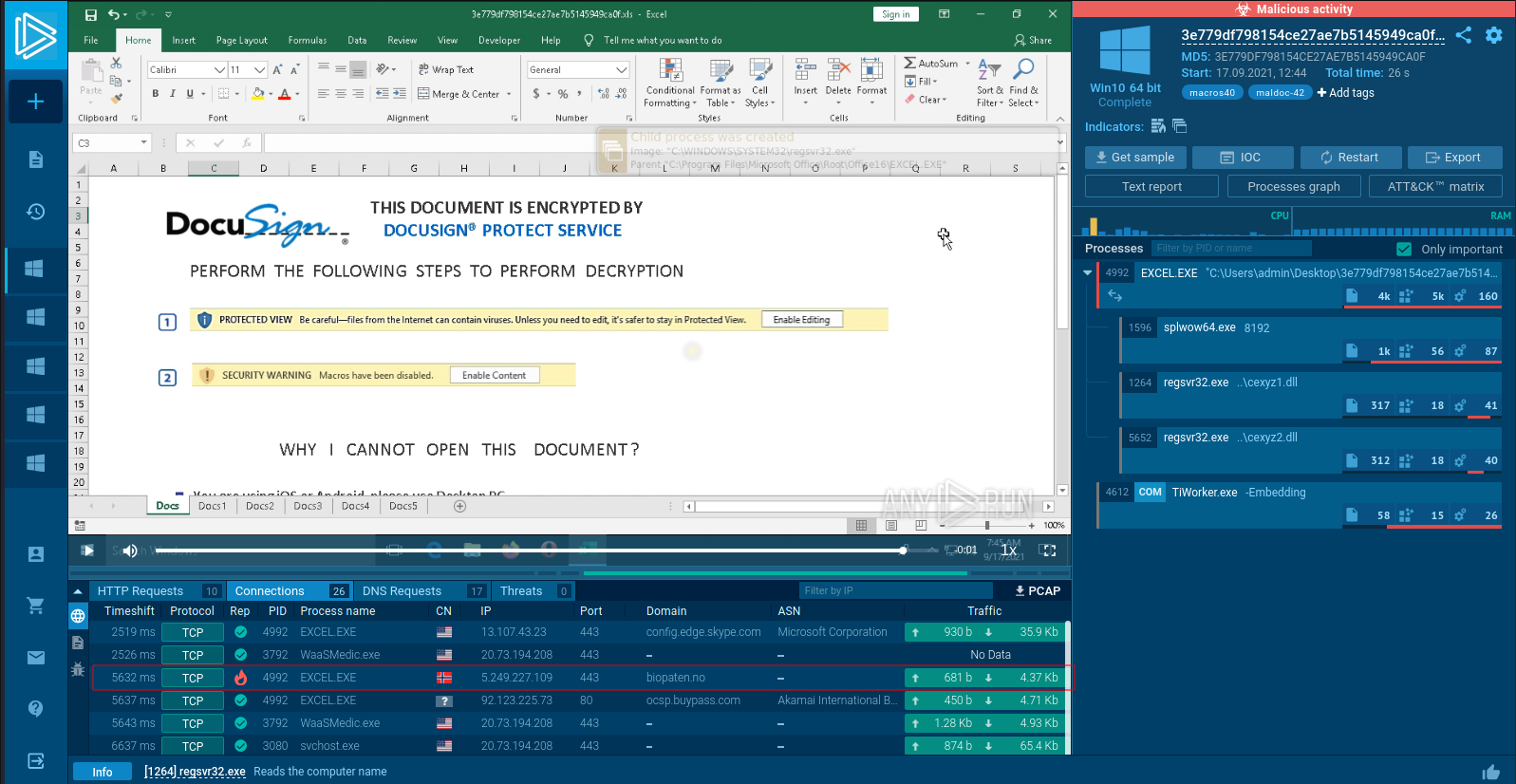
Task: Open the reports document icon in the sidebar
Action: pyautogui.click(x=35, y=159)
